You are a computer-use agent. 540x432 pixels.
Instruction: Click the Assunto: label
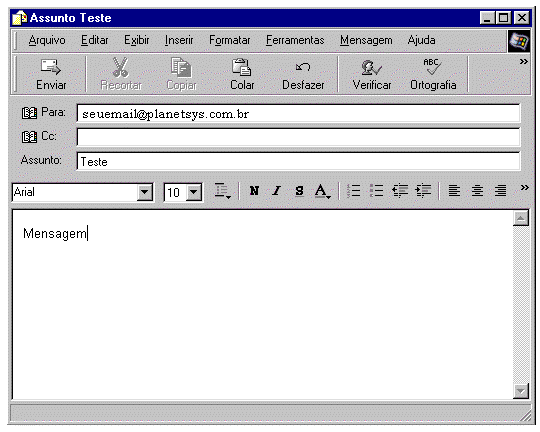[41, 160]
